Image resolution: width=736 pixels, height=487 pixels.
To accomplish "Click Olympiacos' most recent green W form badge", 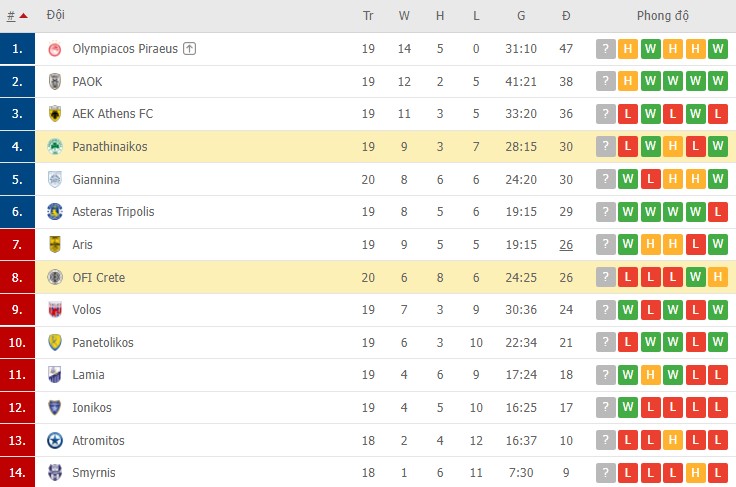I will tap(717, 49).
